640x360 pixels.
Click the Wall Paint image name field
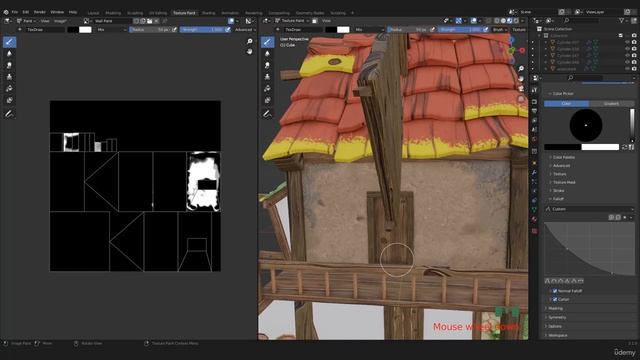pyautogui.click(x=112, y=20)
